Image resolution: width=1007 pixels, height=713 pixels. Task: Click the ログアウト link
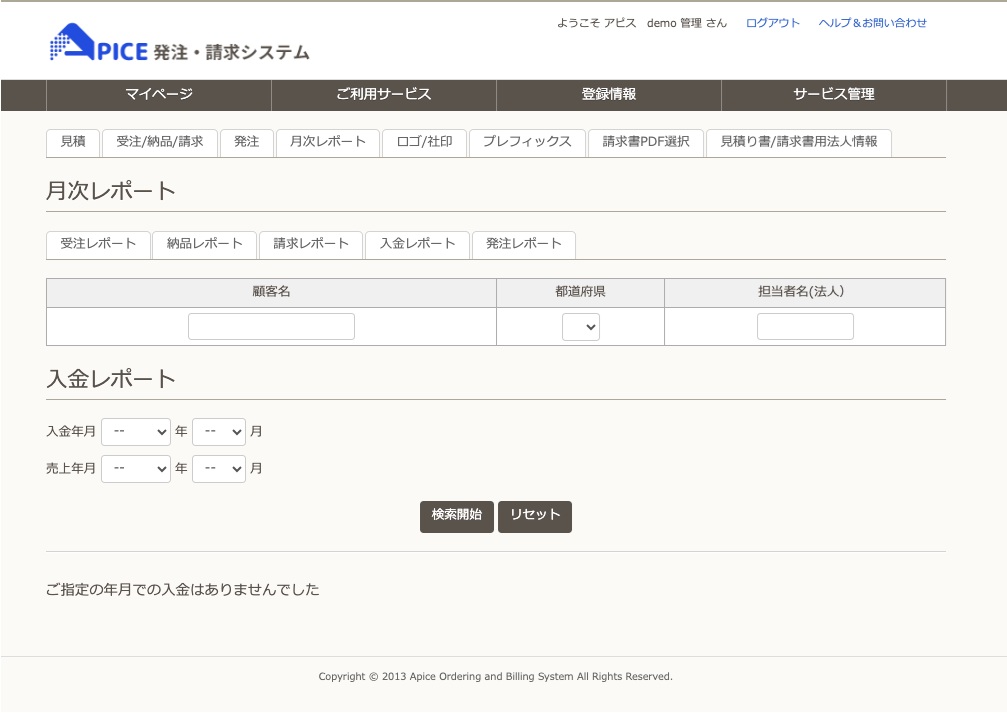pyautogui.click(x=773, y=23)
